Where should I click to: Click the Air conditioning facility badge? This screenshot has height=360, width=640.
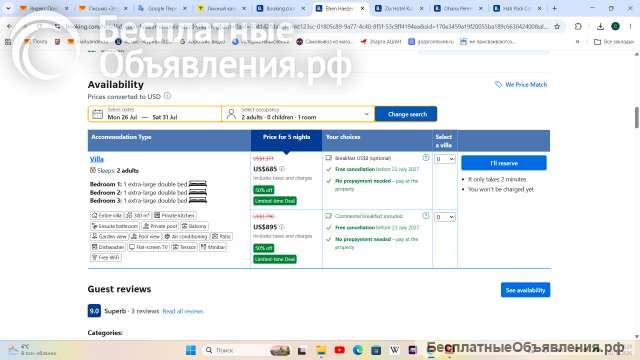coord(186,236)
